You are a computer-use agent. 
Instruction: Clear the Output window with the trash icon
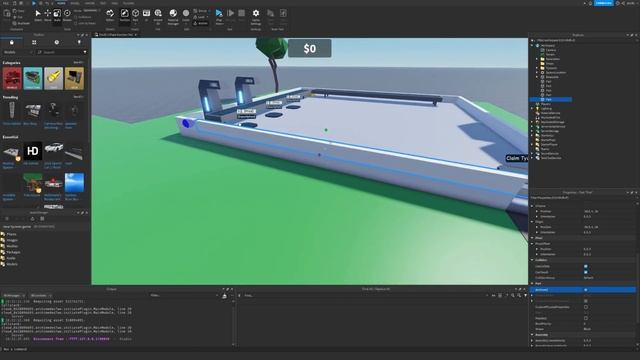224,296
